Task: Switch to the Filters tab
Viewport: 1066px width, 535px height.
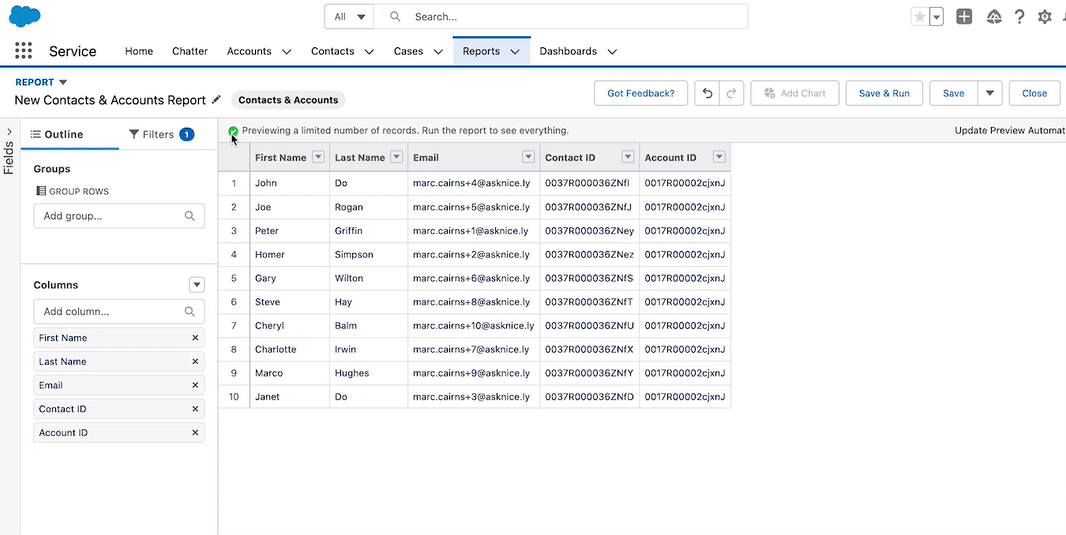Action: pos(160,134)
